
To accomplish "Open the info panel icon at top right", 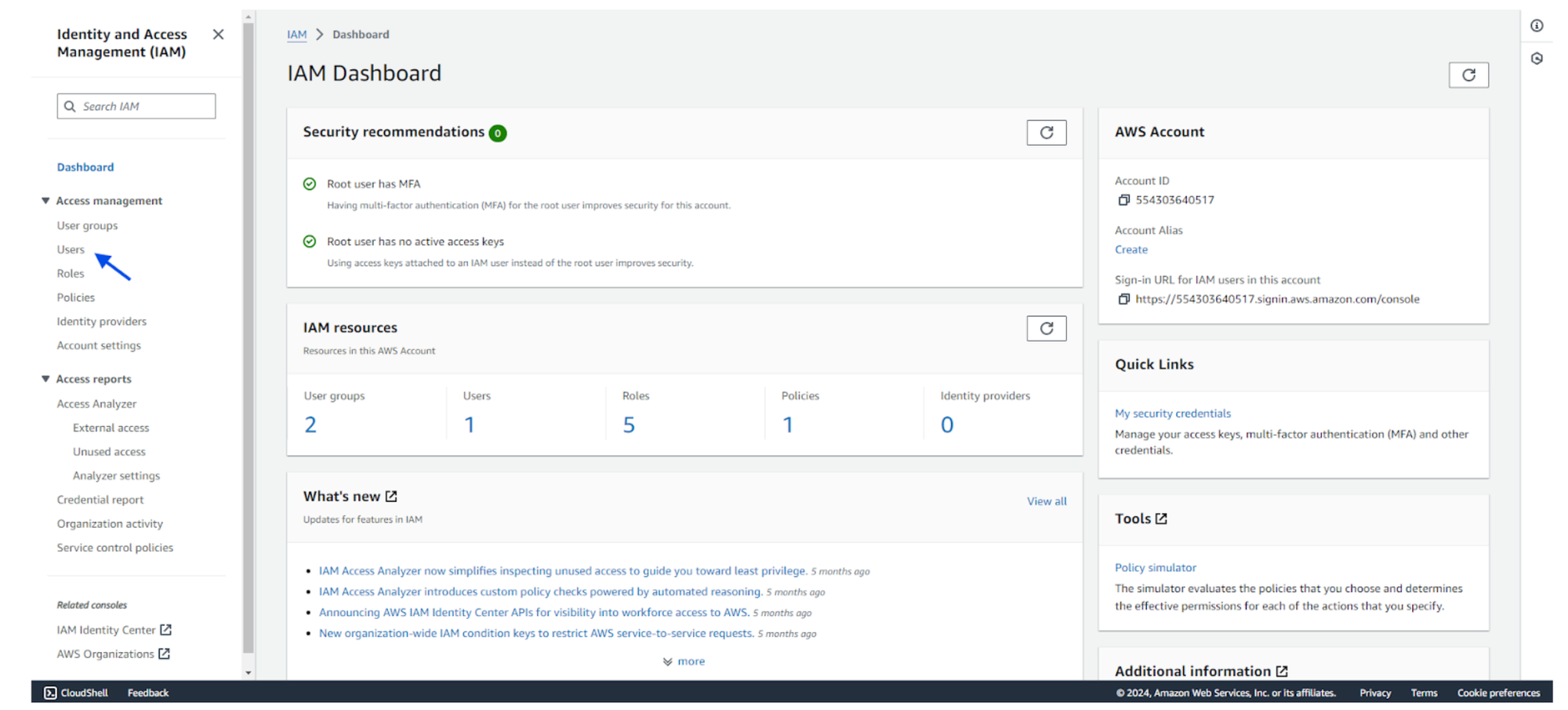I will pyautogui.click(x=1537, y=26).
